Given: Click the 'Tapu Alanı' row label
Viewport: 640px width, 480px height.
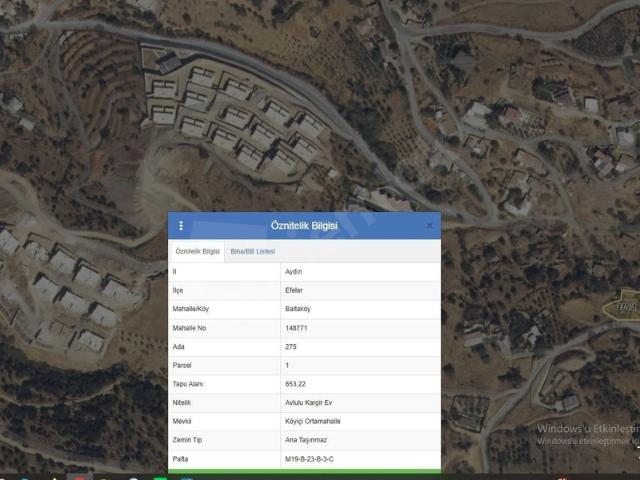Looking at the screenshot, I should tap(188, 384).
